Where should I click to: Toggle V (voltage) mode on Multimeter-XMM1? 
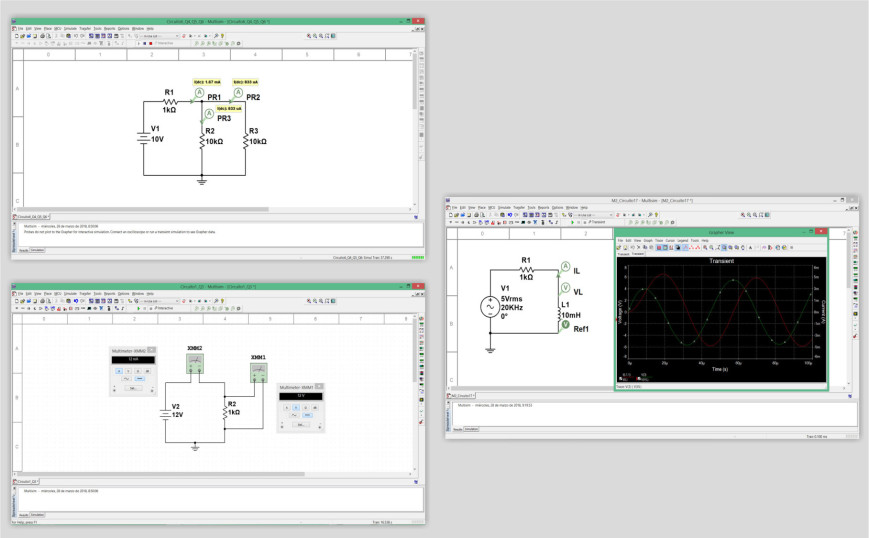(x=294, y=407)
